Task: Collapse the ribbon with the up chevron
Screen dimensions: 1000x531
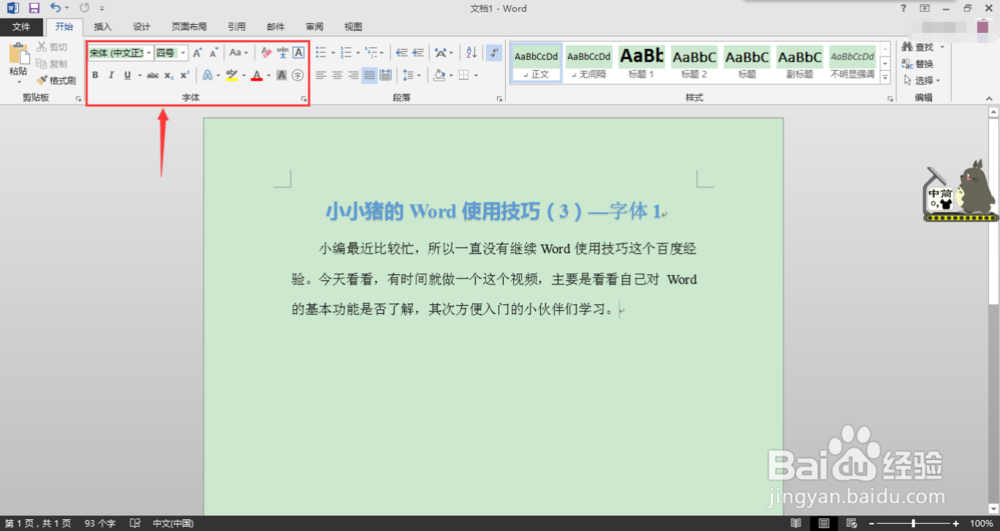Action: [x=989, y=98]
